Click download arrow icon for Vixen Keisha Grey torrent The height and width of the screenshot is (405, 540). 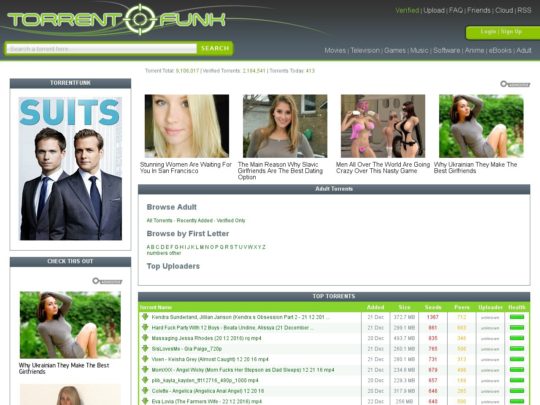click(145, 359)
